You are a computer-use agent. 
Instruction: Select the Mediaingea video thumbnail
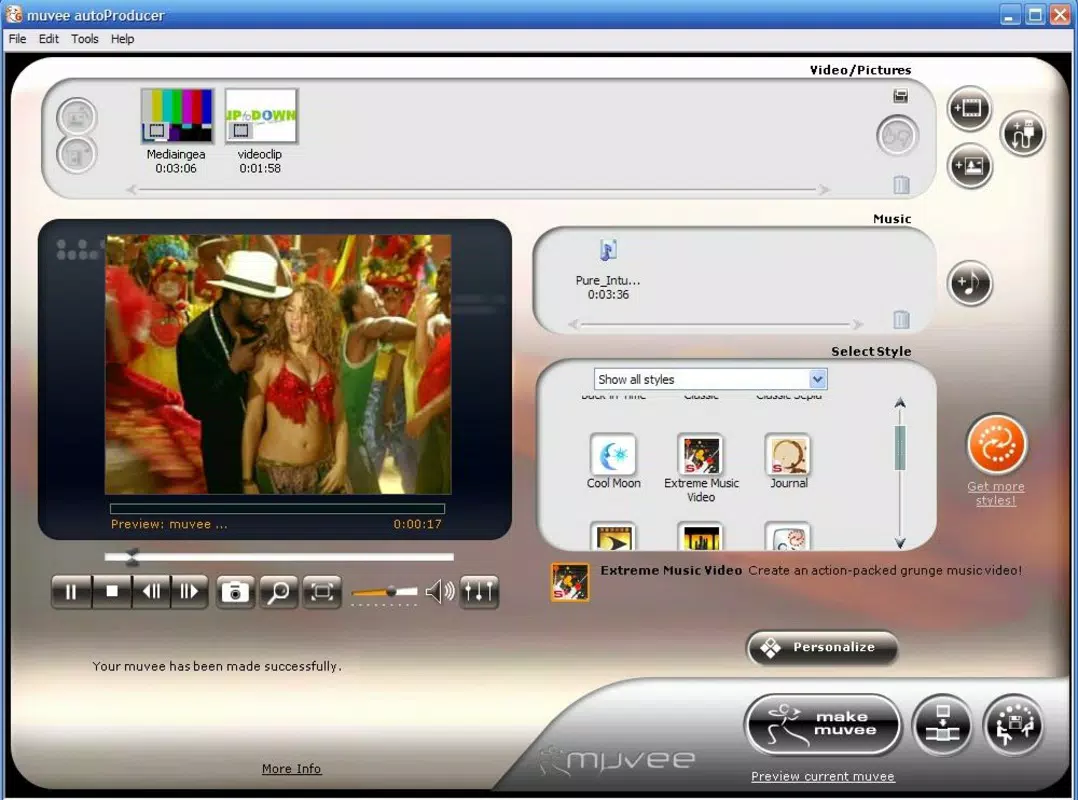pyautogui.click(x=177, y=115)
